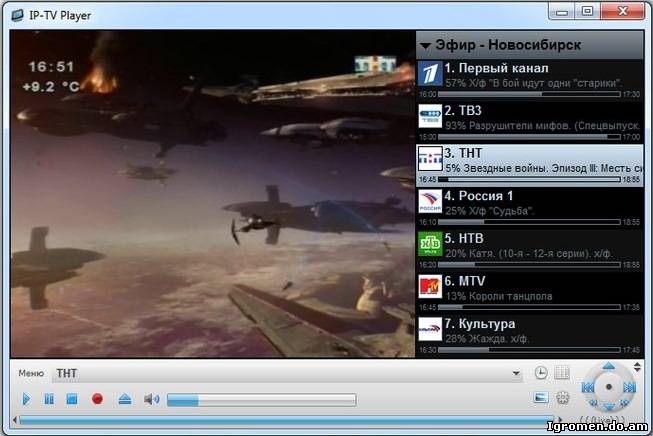The image size is (653, 436).
Task: Click the timeshift seek bar at bottom
Action: click(x=287, y=420)
